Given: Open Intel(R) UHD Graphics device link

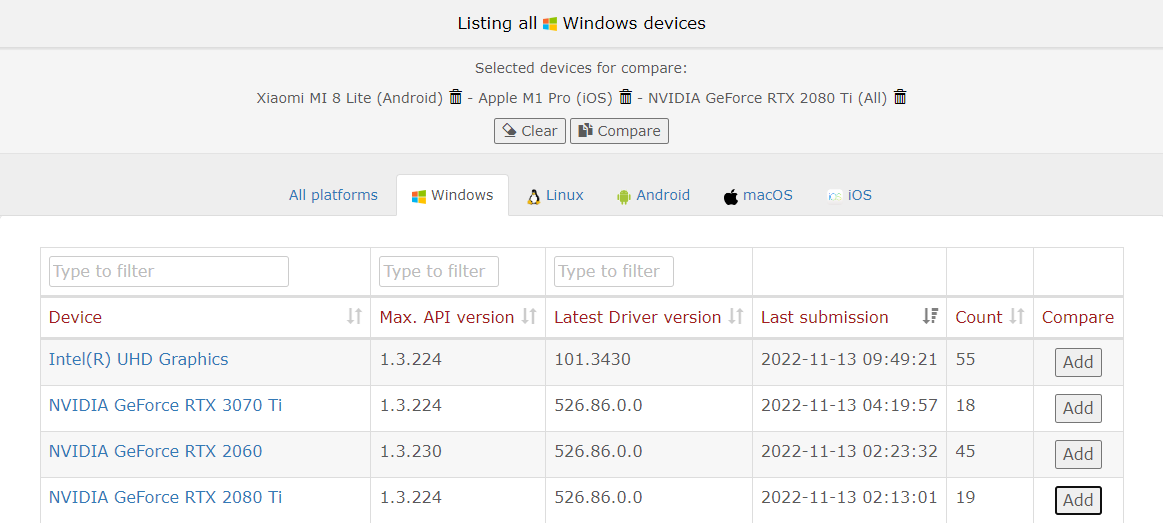Looking at the screenshot, I should pyautogui.click(x=139, y=359).
